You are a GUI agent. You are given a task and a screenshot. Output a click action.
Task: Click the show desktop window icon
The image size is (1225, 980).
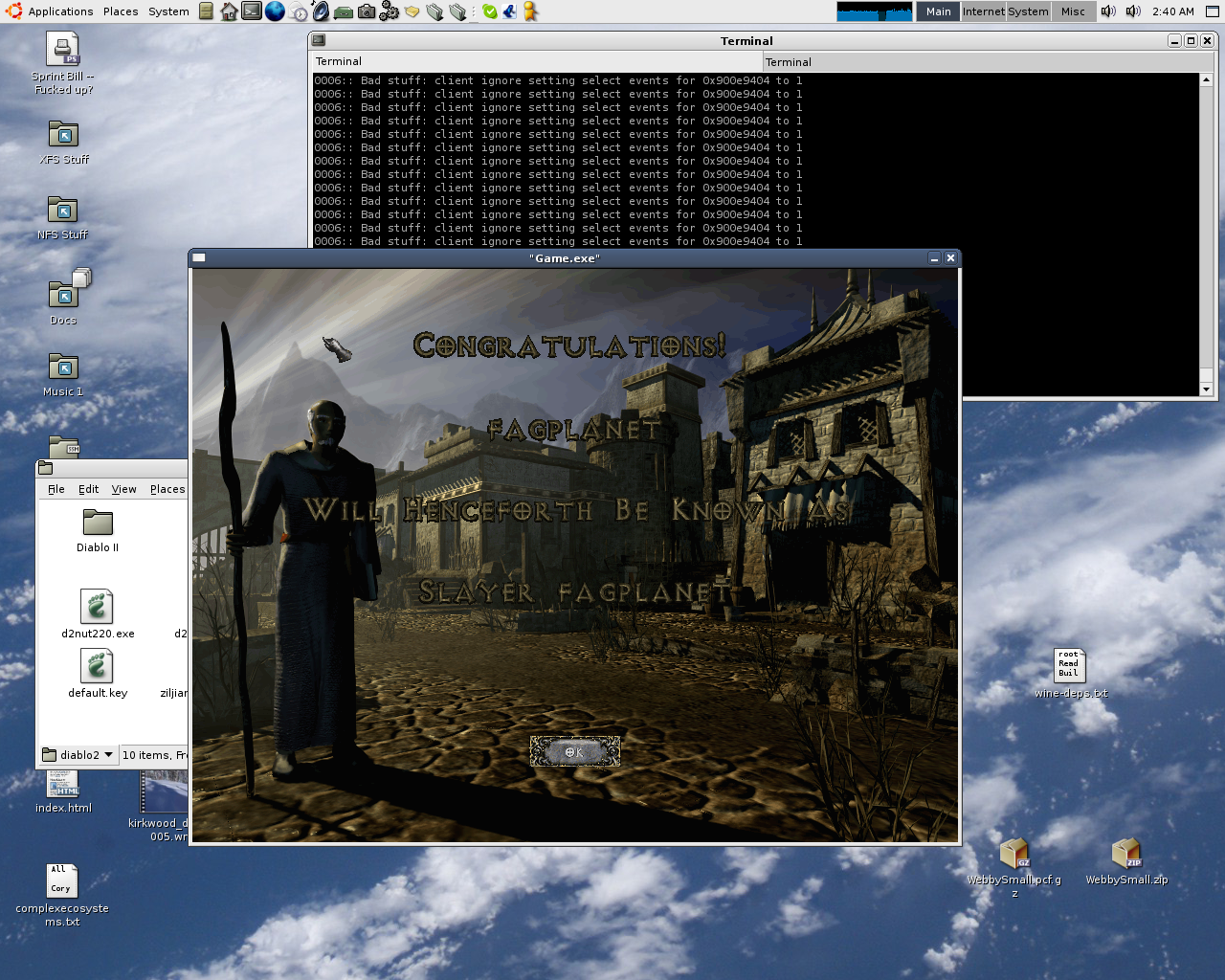tap(1213, 11)
